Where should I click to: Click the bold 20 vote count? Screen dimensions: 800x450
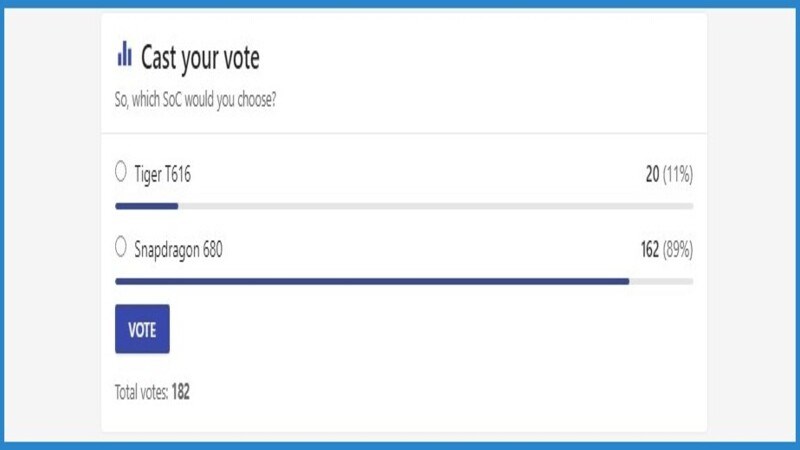652,175
